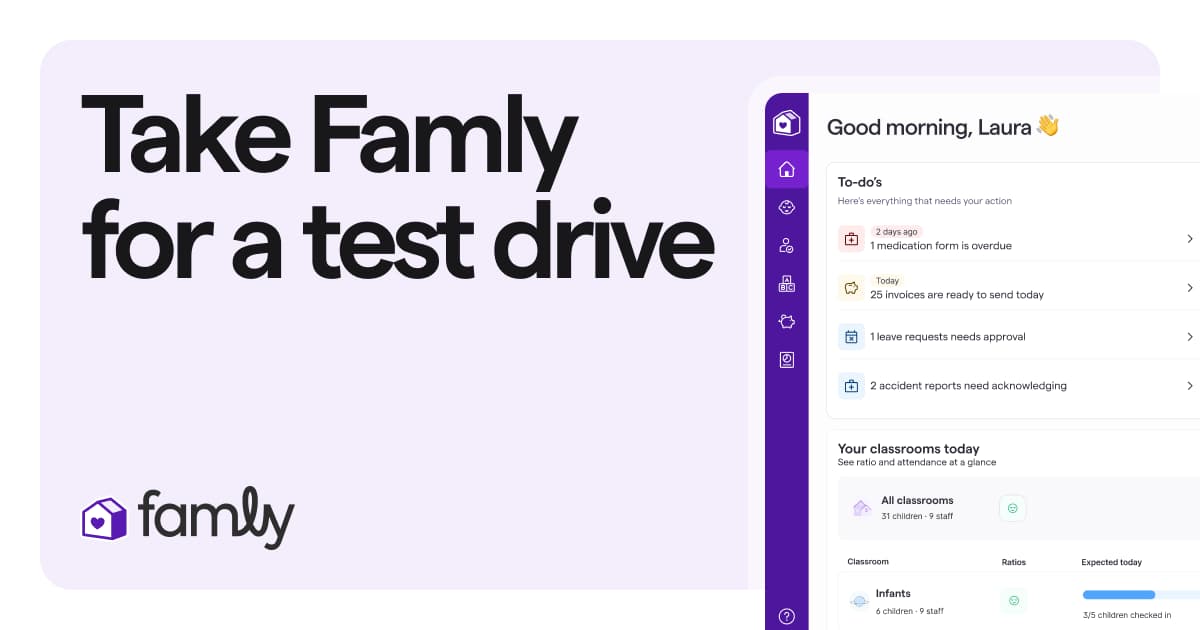Click the red medication form icon
Screen dimensions: 1200x630
coord(851,239)
